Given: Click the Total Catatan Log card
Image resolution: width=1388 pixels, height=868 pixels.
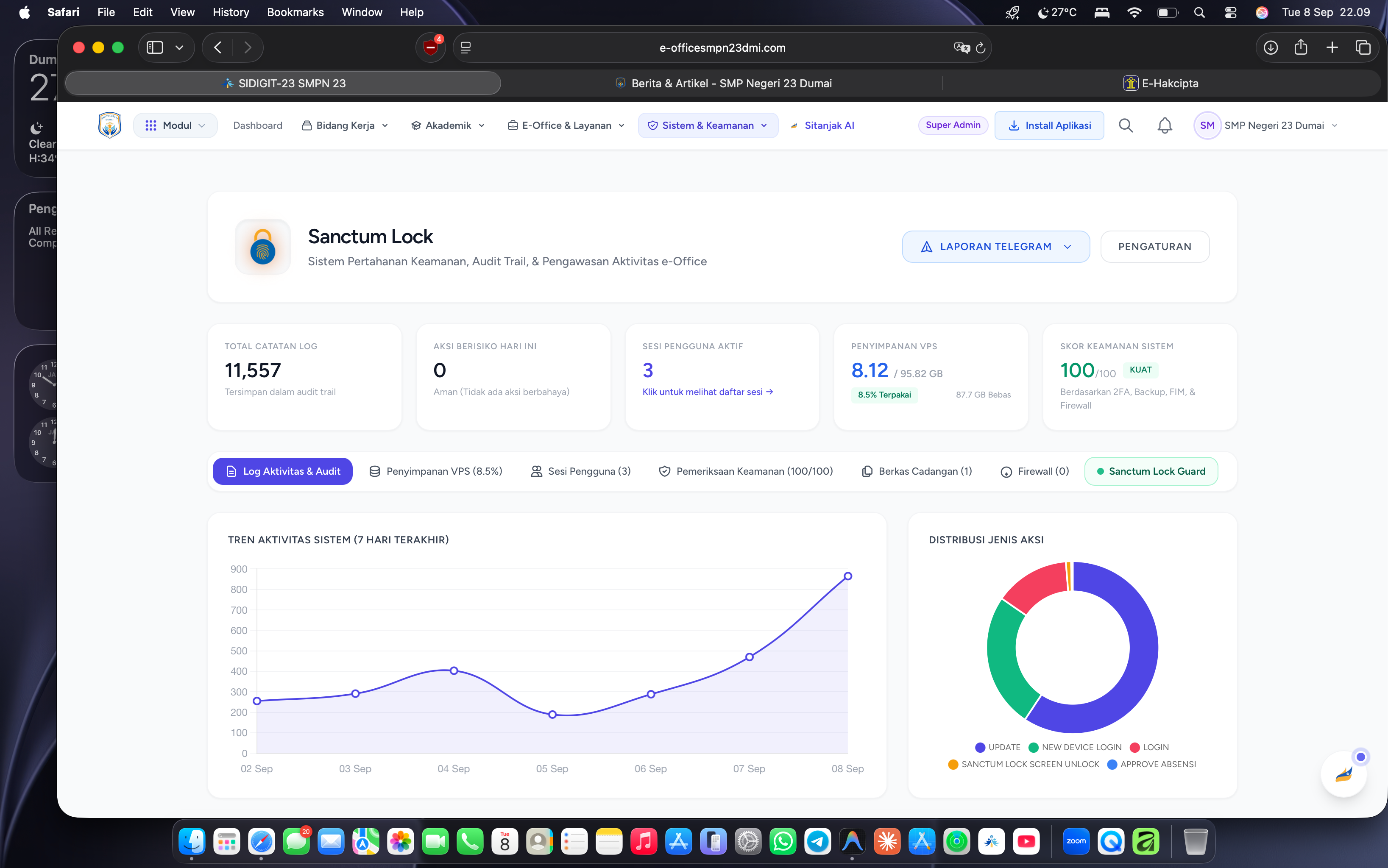Looking at the screenshot, I should [x=304, y=377].
